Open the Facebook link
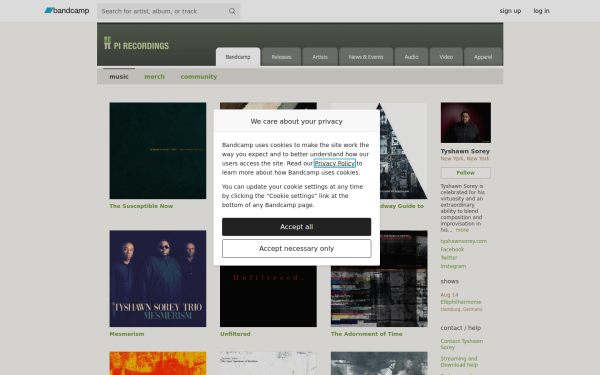The height and width of the screenshot is (375, 600). pyautogui.click(x=452, y=249)
